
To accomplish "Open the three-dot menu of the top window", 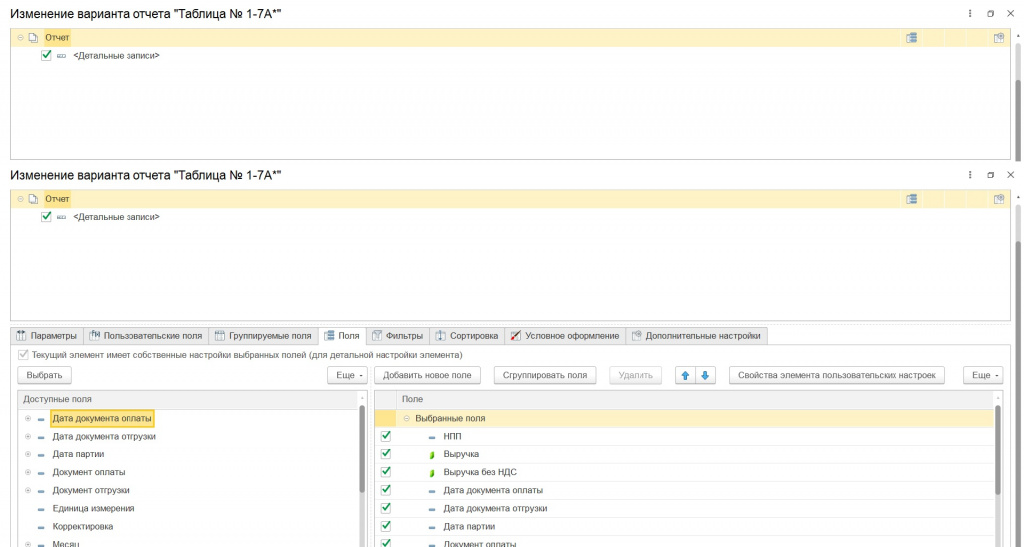I will 970,13.
